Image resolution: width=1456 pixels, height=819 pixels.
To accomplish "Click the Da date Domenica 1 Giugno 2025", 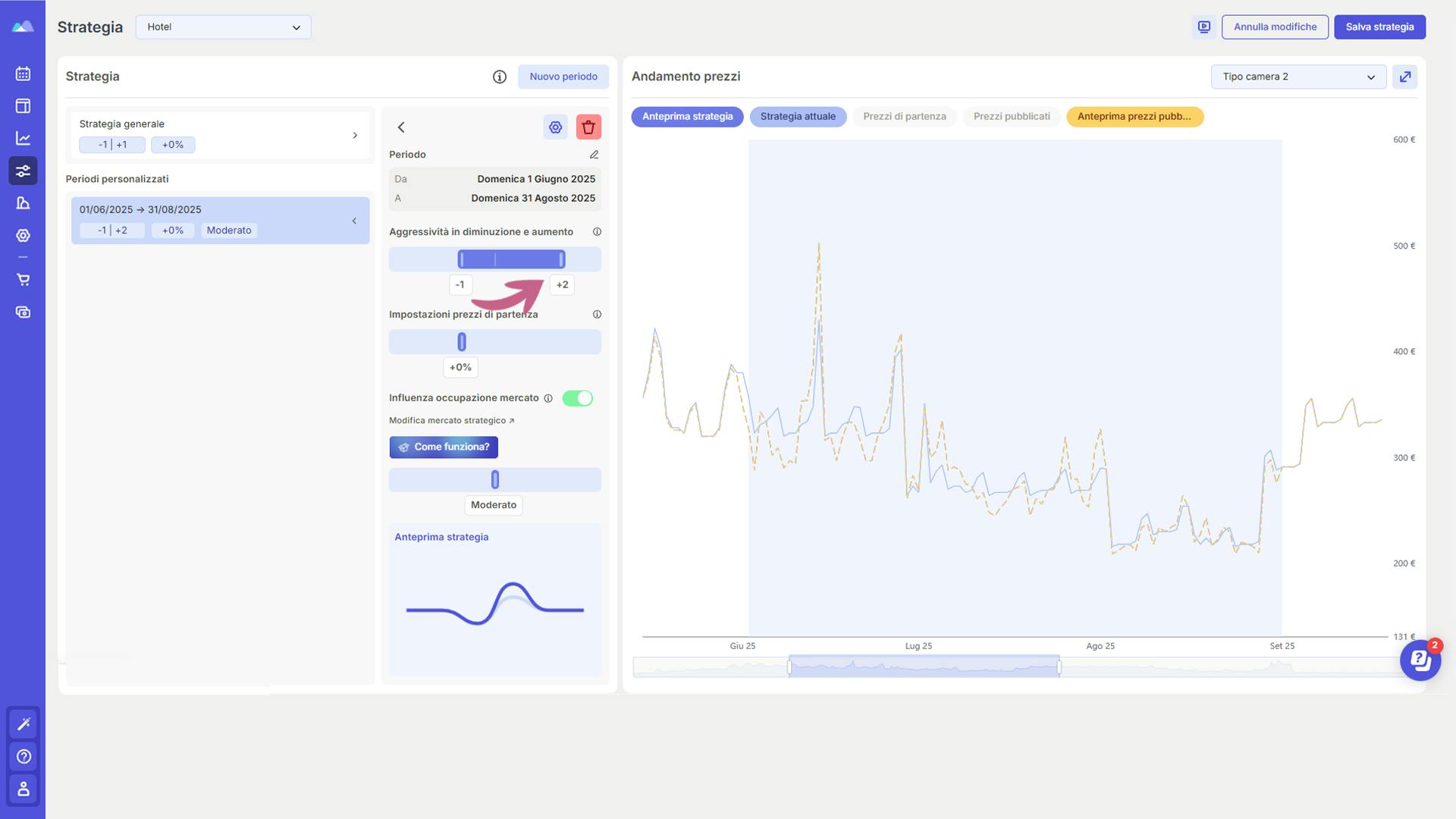I will (x=536, y=180).
